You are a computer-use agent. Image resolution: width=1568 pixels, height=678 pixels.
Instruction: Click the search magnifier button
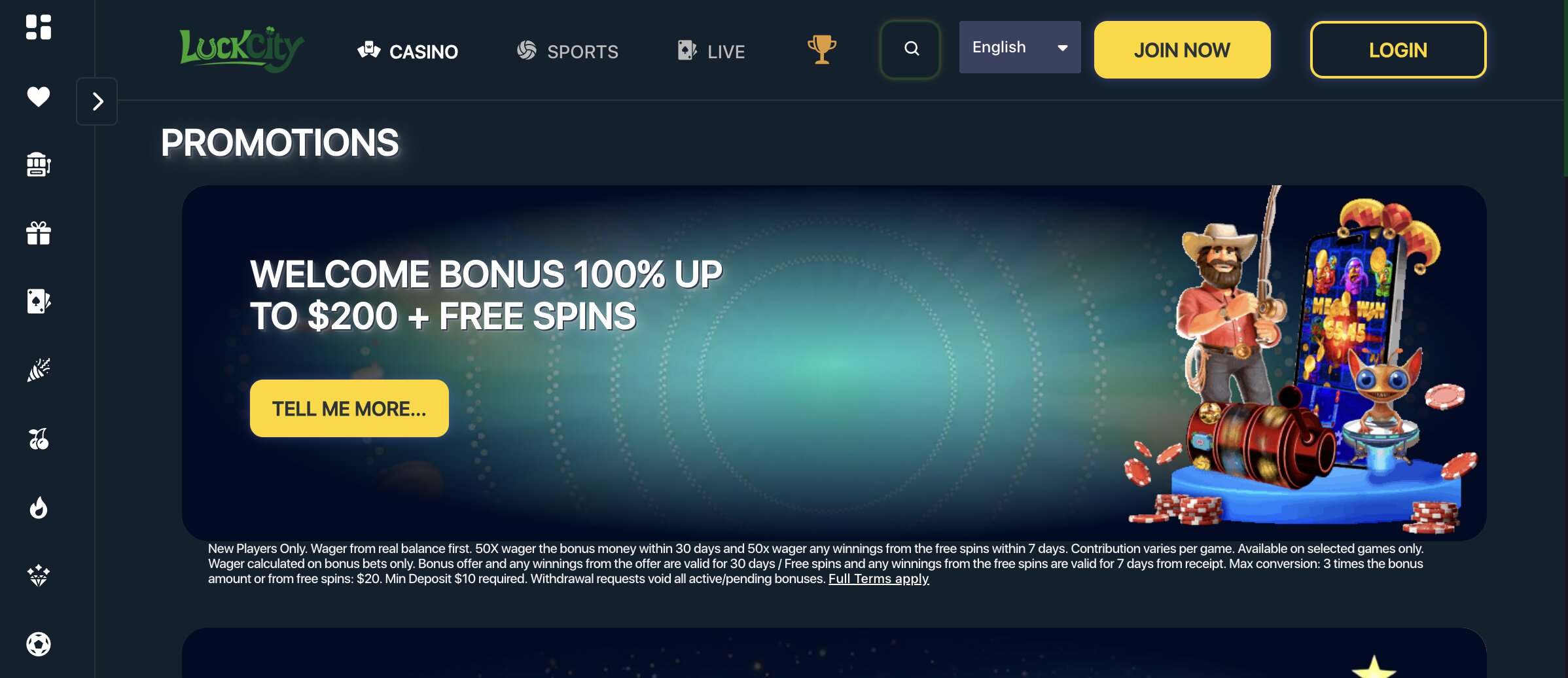(910, 49)
